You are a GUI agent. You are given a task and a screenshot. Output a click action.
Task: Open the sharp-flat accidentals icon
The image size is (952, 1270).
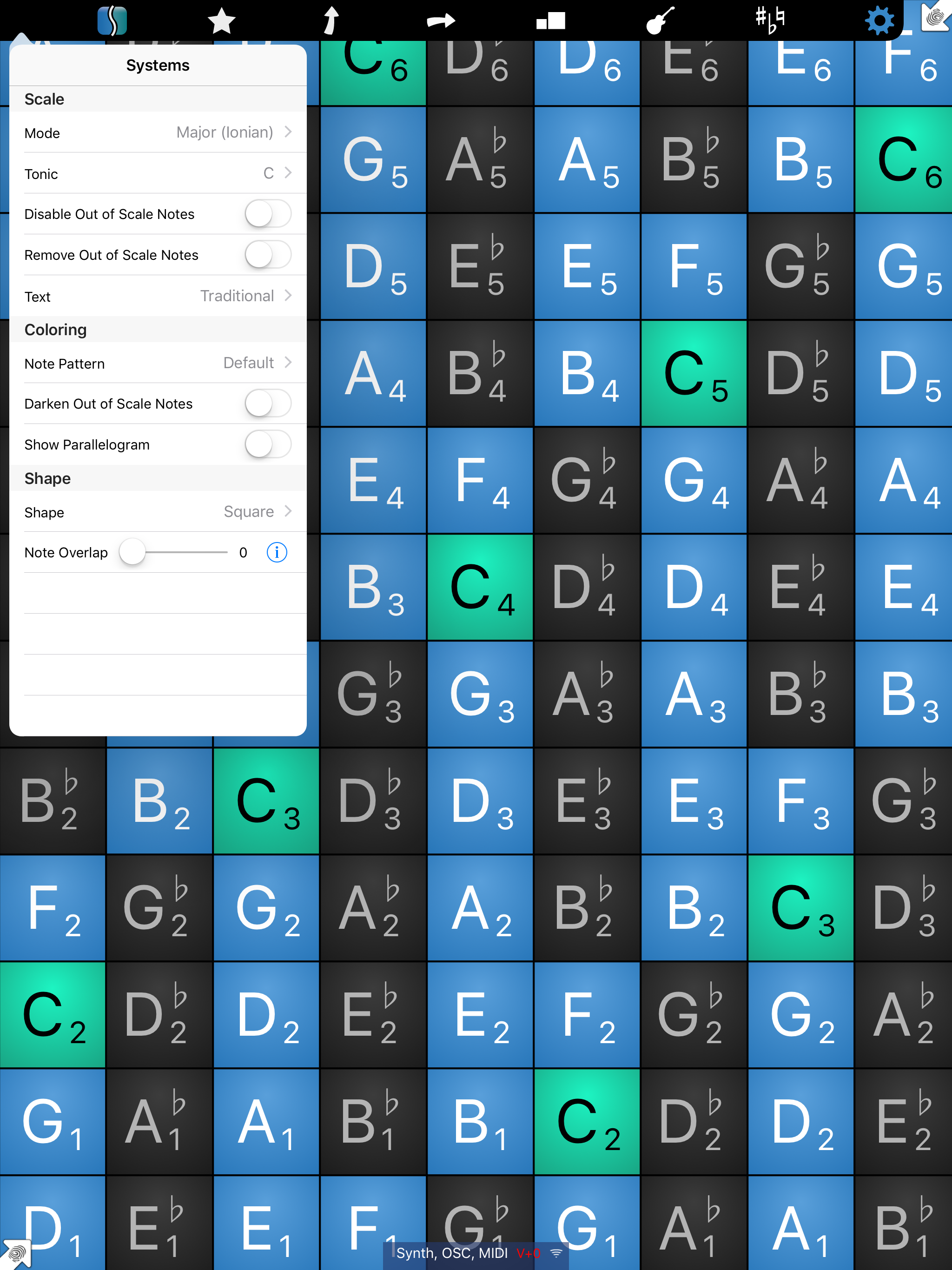(769, 20)
